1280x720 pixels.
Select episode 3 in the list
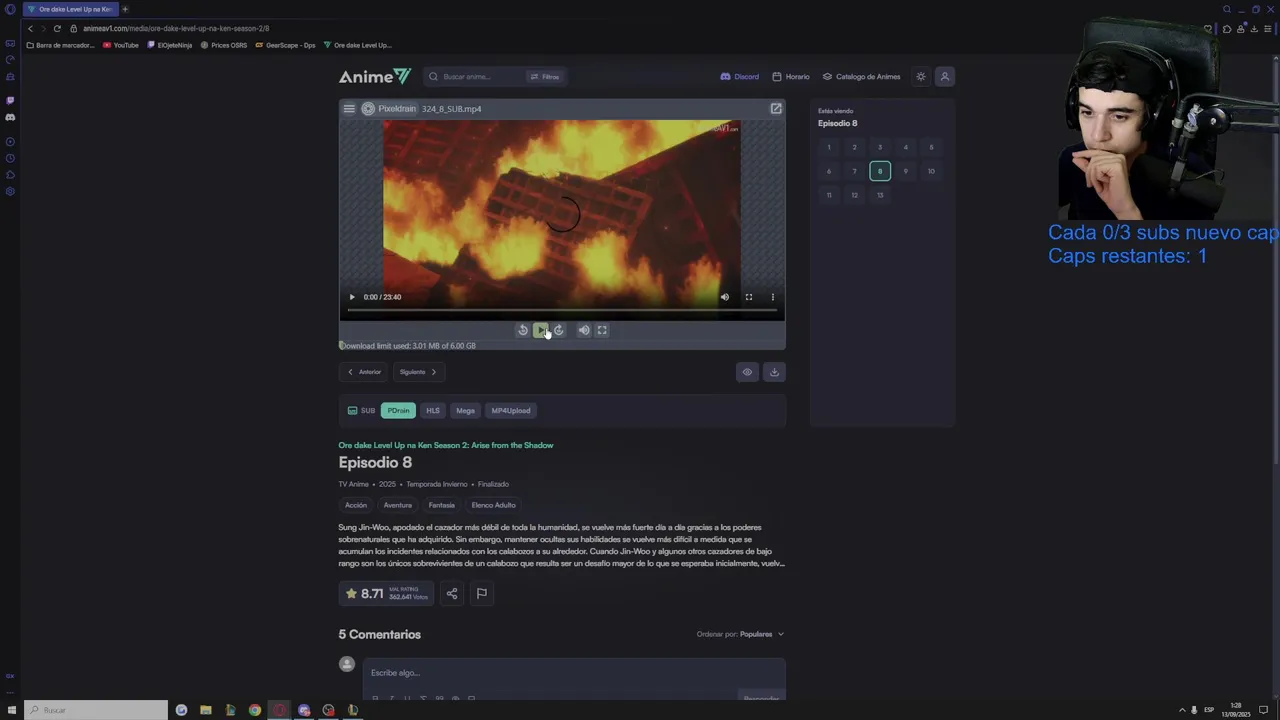(880, 148)
